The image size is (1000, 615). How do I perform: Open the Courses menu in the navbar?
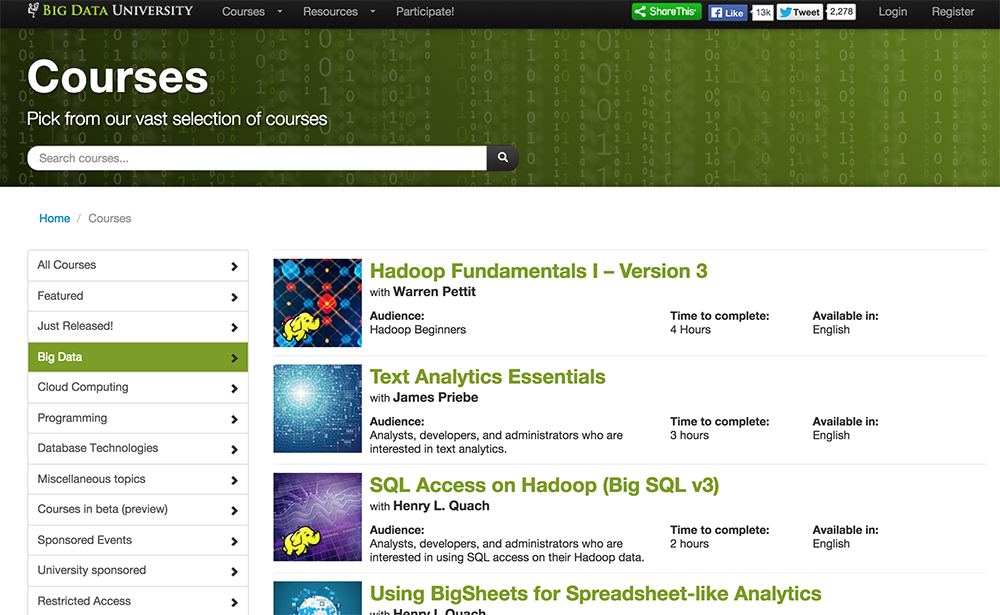[x=243, y=11]
